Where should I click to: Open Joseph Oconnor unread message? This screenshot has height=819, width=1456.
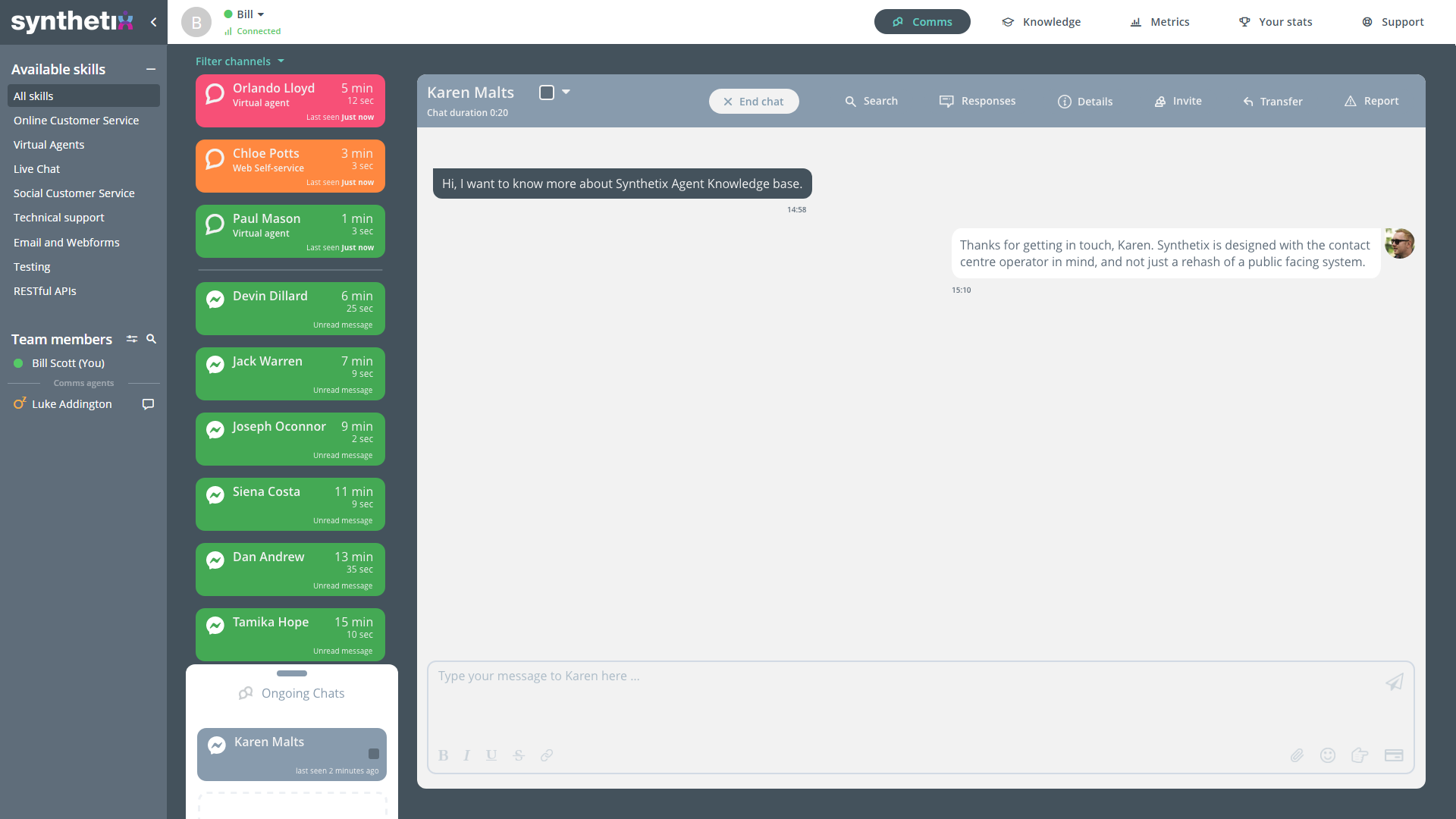290,439
